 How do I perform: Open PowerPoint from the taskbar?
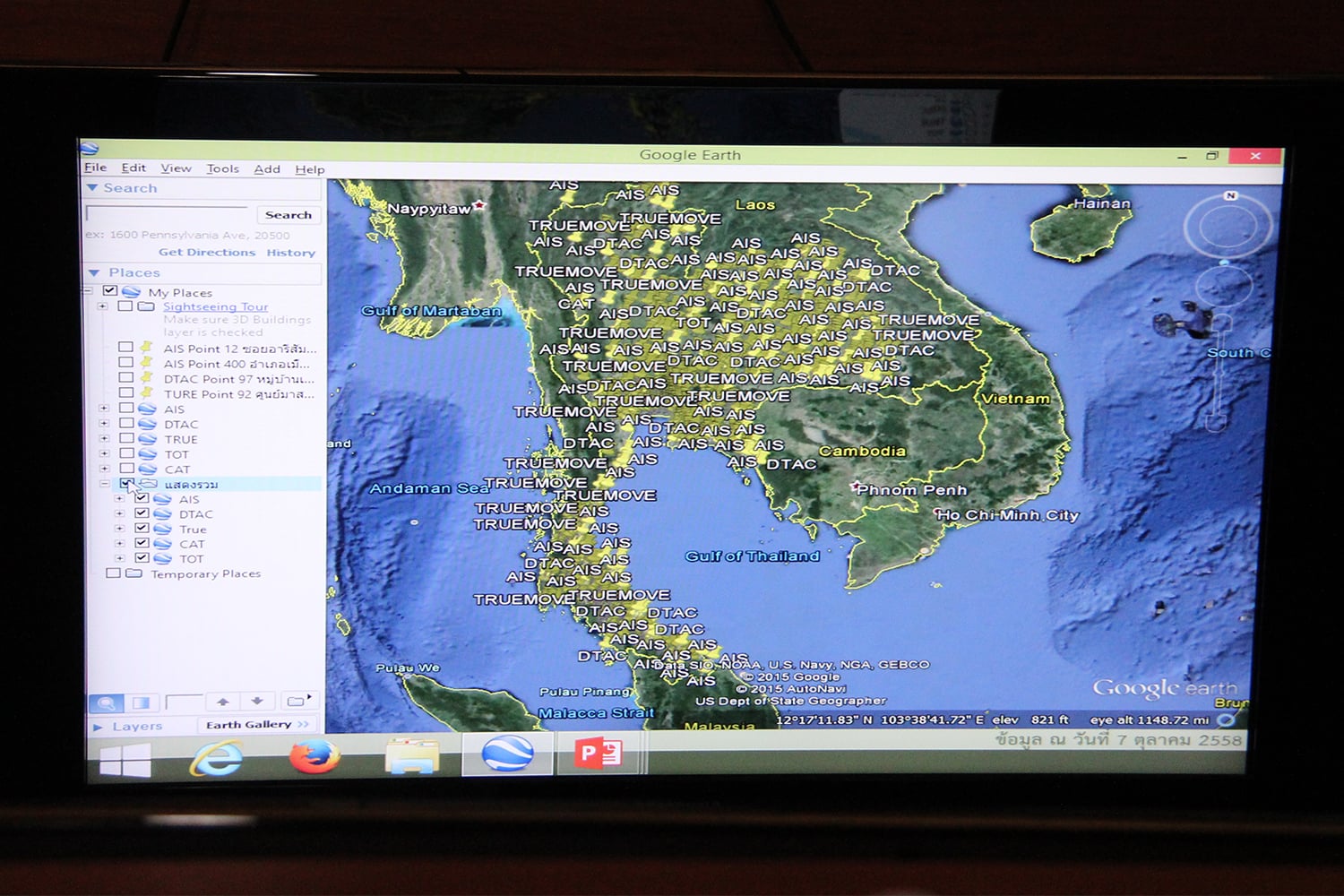click(x=600, y=754)
